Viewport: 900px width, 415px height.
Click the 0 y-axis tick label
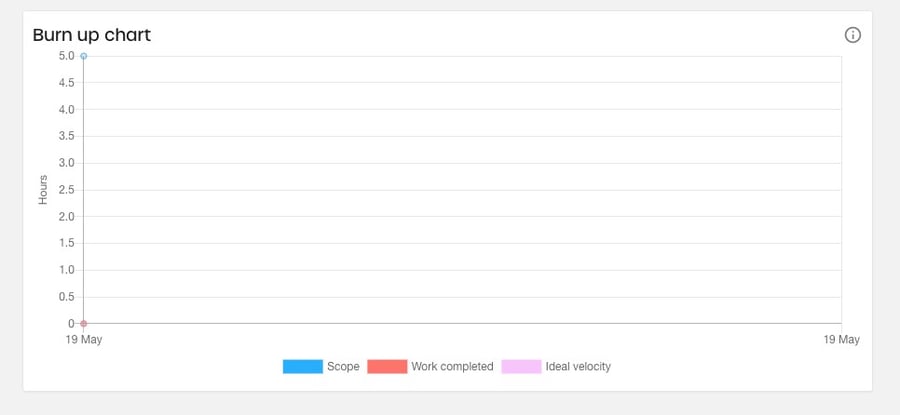point(71,324)
